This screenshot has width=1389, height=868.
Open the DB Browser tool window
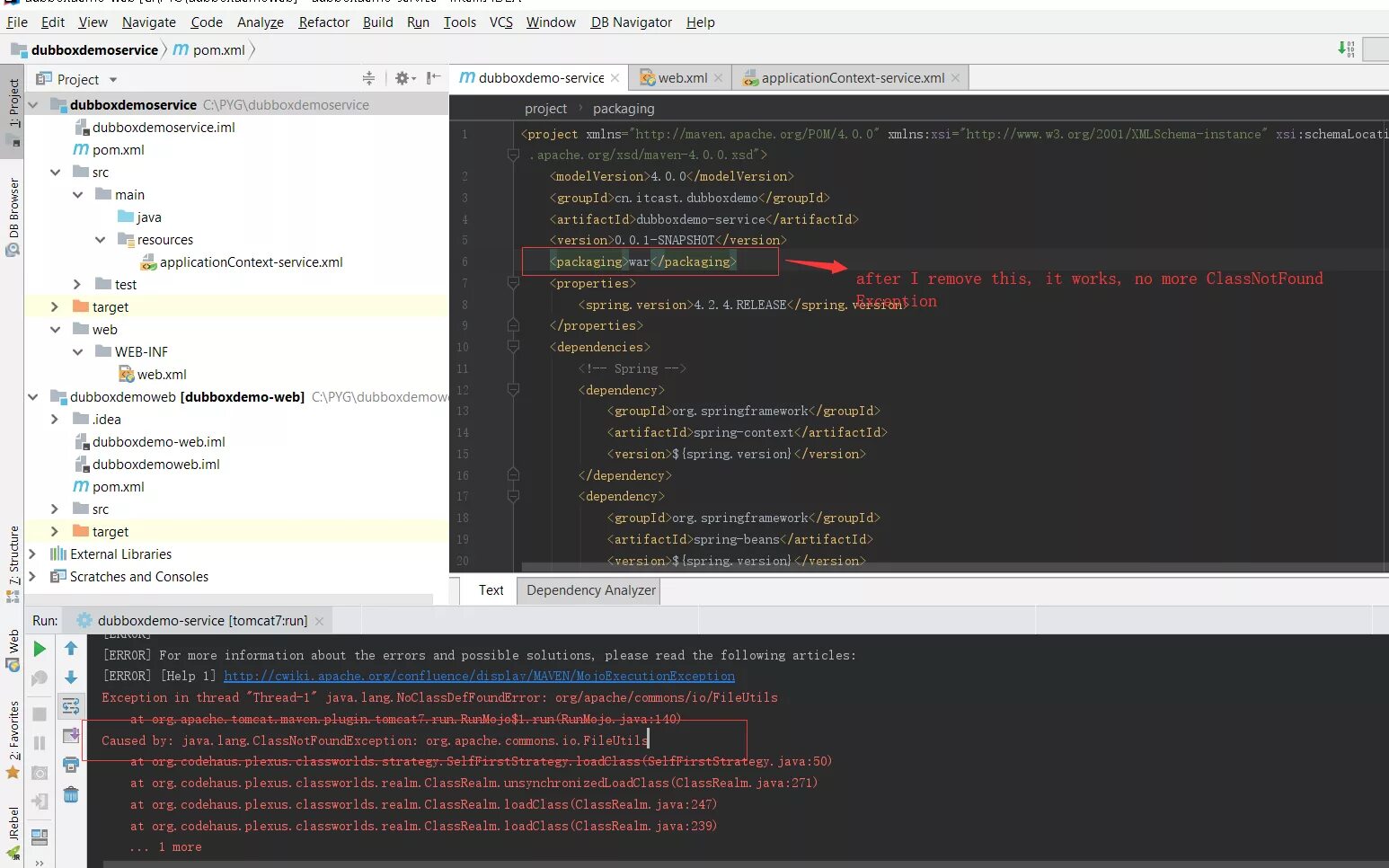pyautogui.click(x=13, y=216)
